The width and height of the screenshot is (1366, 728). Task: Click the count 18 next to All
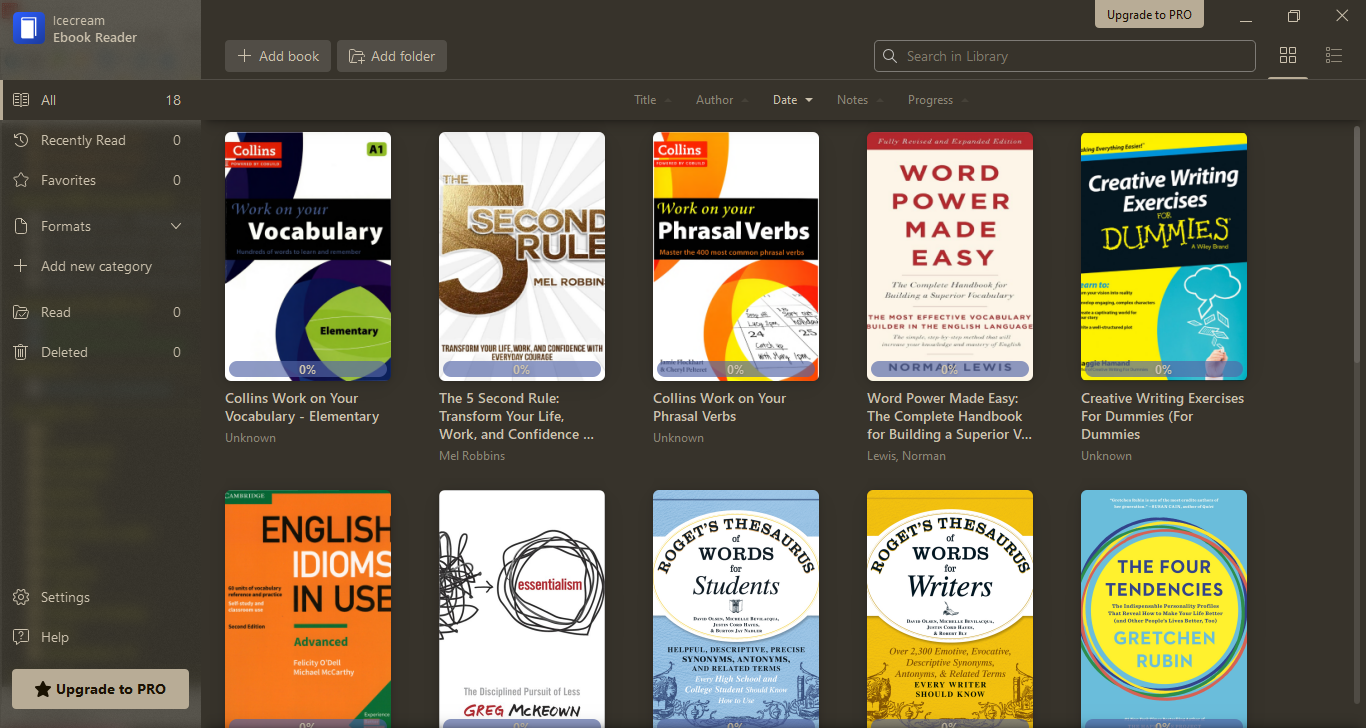(173, 100)
